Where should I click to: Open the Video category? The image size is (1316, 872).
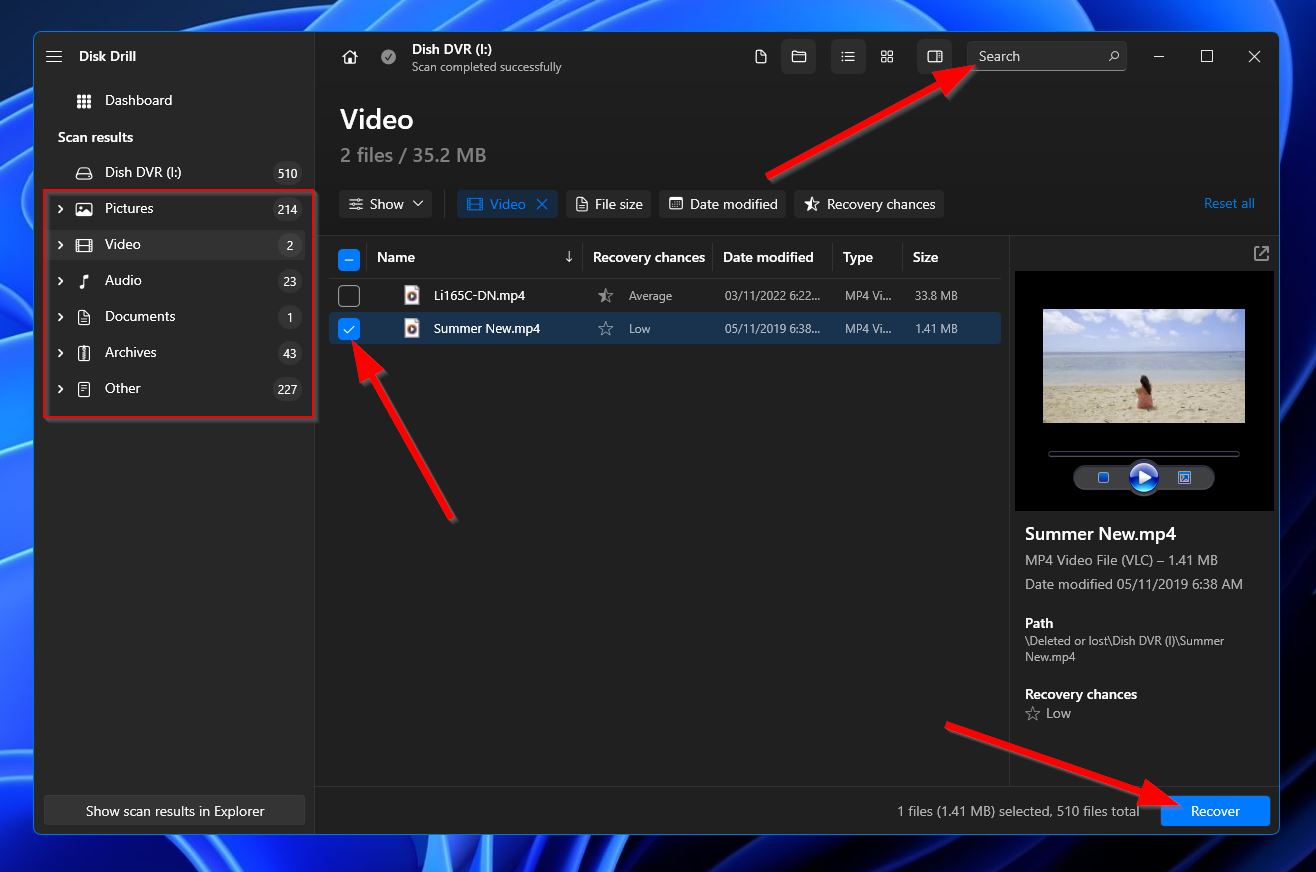(174, 244)
